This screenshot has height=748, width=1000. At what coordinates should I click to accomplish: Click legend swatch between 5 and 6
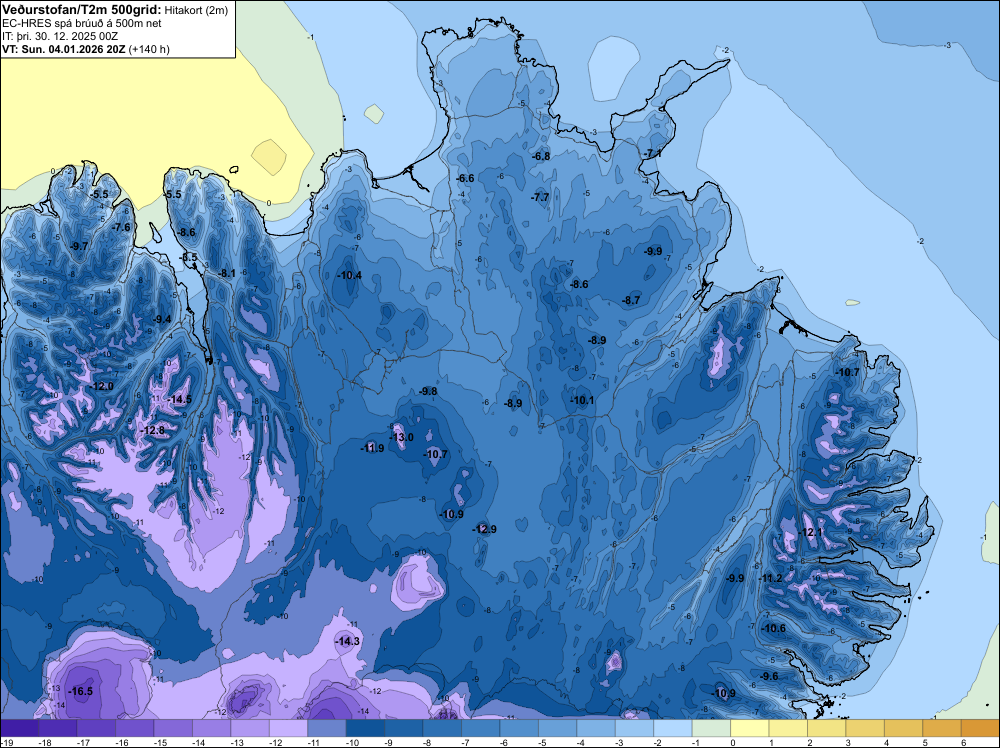(942, 728)
